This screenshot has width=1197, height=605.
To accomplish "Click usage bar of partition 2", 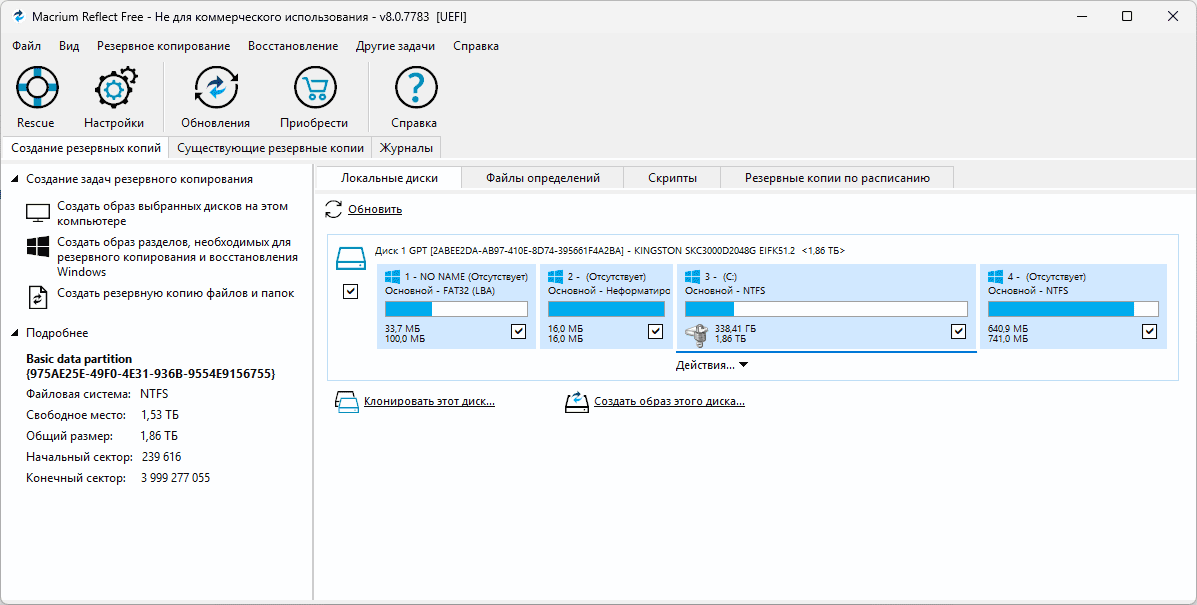I will pyautogui.click(x=606, y=309).
